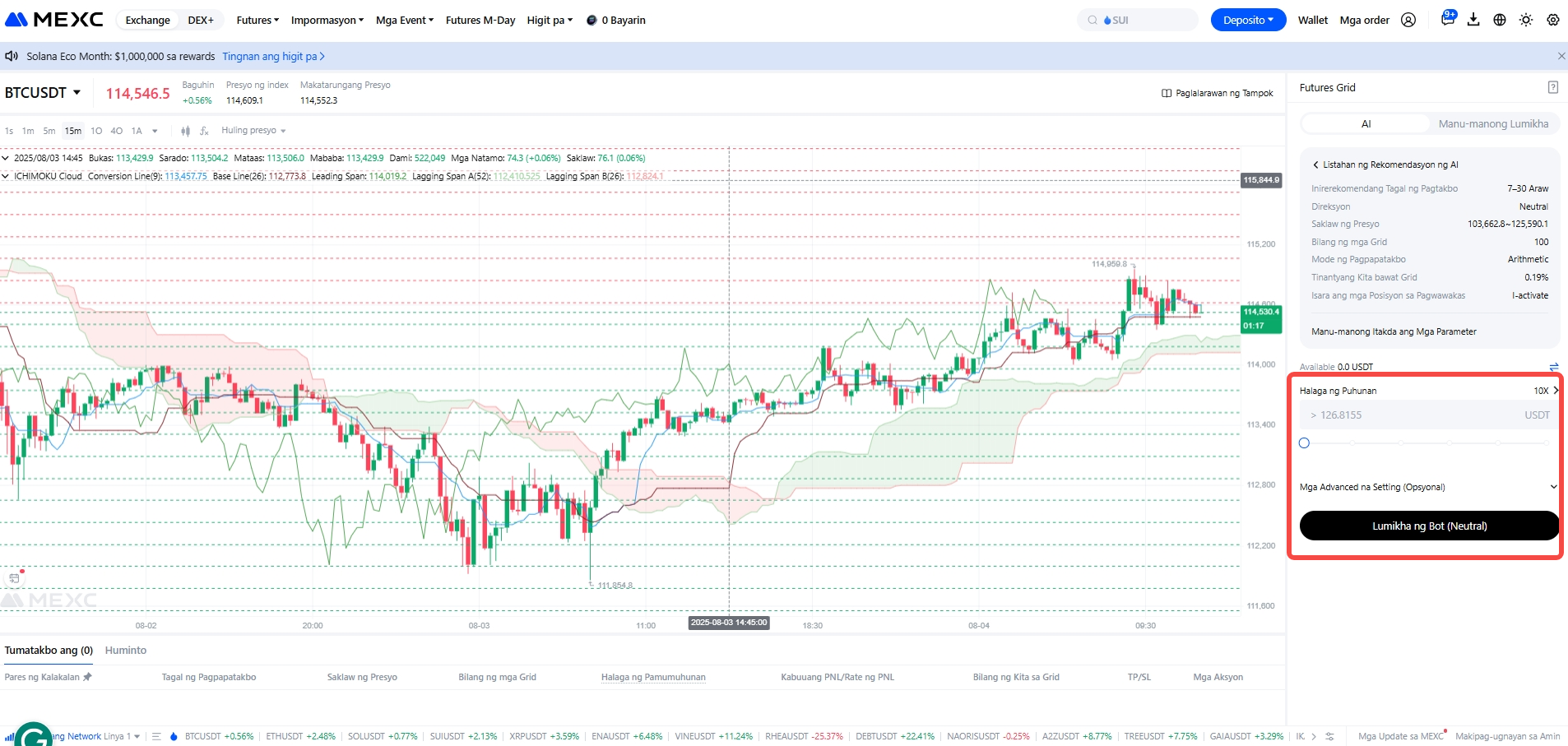Image resolution: width=1568 pixels, height=746 pixels.
Task: Switch to the AI tab
Action: pyautogui.click(x=1366, y=124)
